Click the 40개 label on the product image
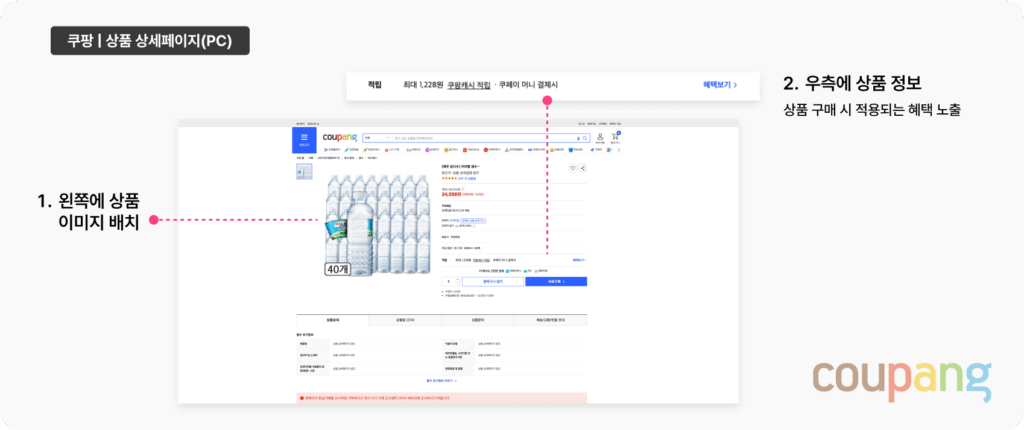The image size is (1024, 430). click(x=338, y=269)
